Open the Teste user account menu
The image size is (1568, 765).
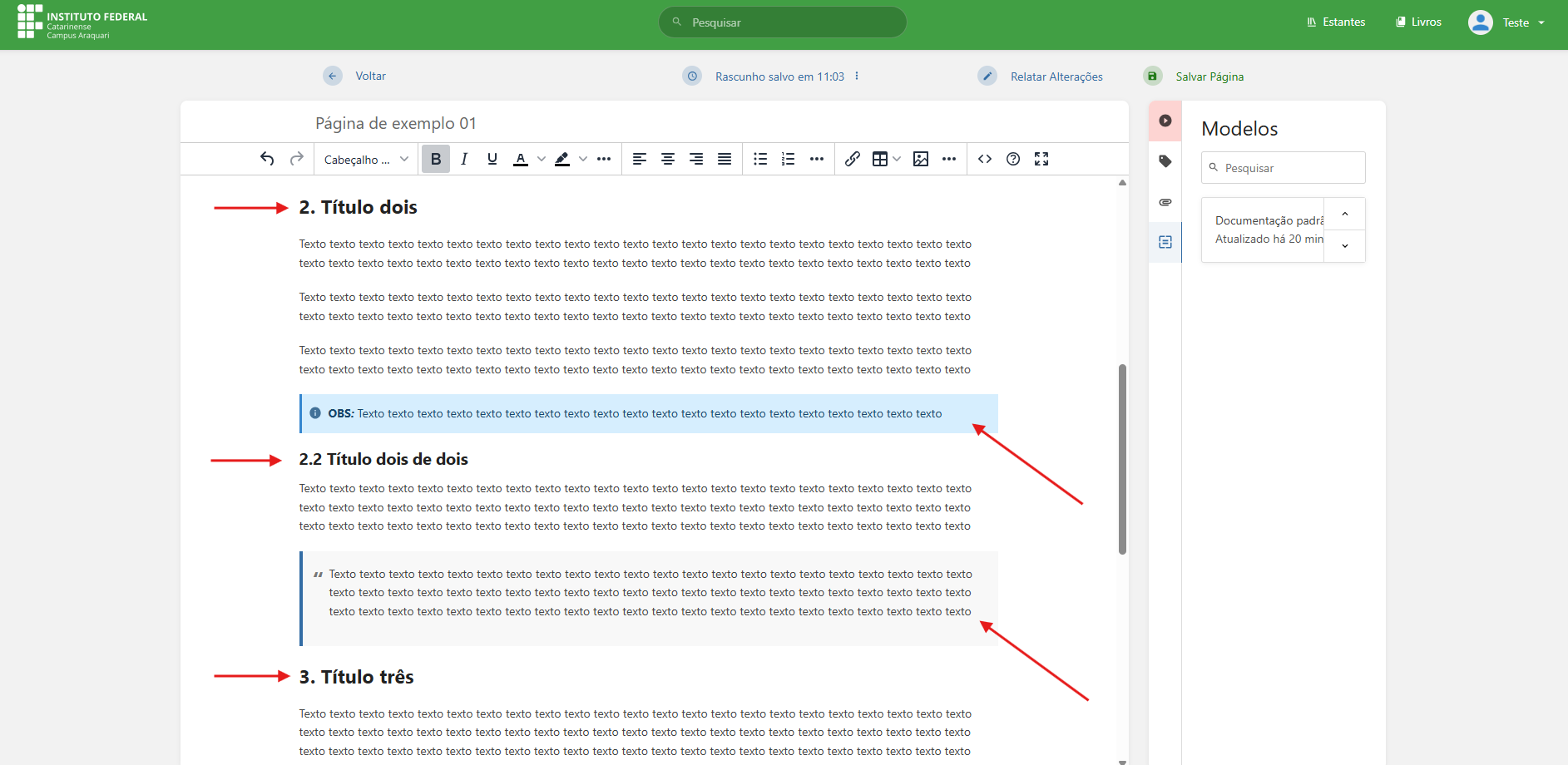1506,22
